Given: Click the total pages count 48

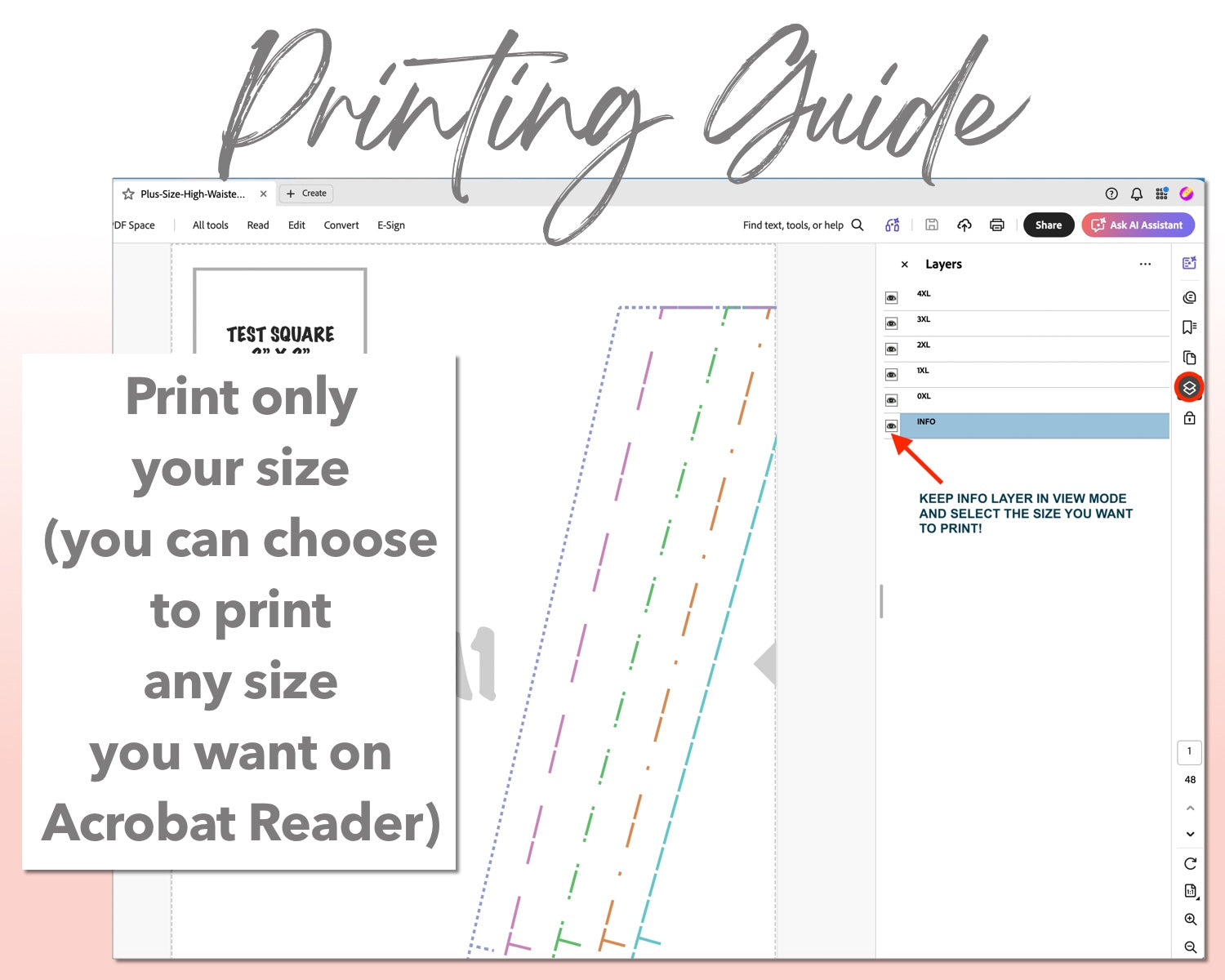Looking at the screenshot, I should click(x=1190, y=780).
